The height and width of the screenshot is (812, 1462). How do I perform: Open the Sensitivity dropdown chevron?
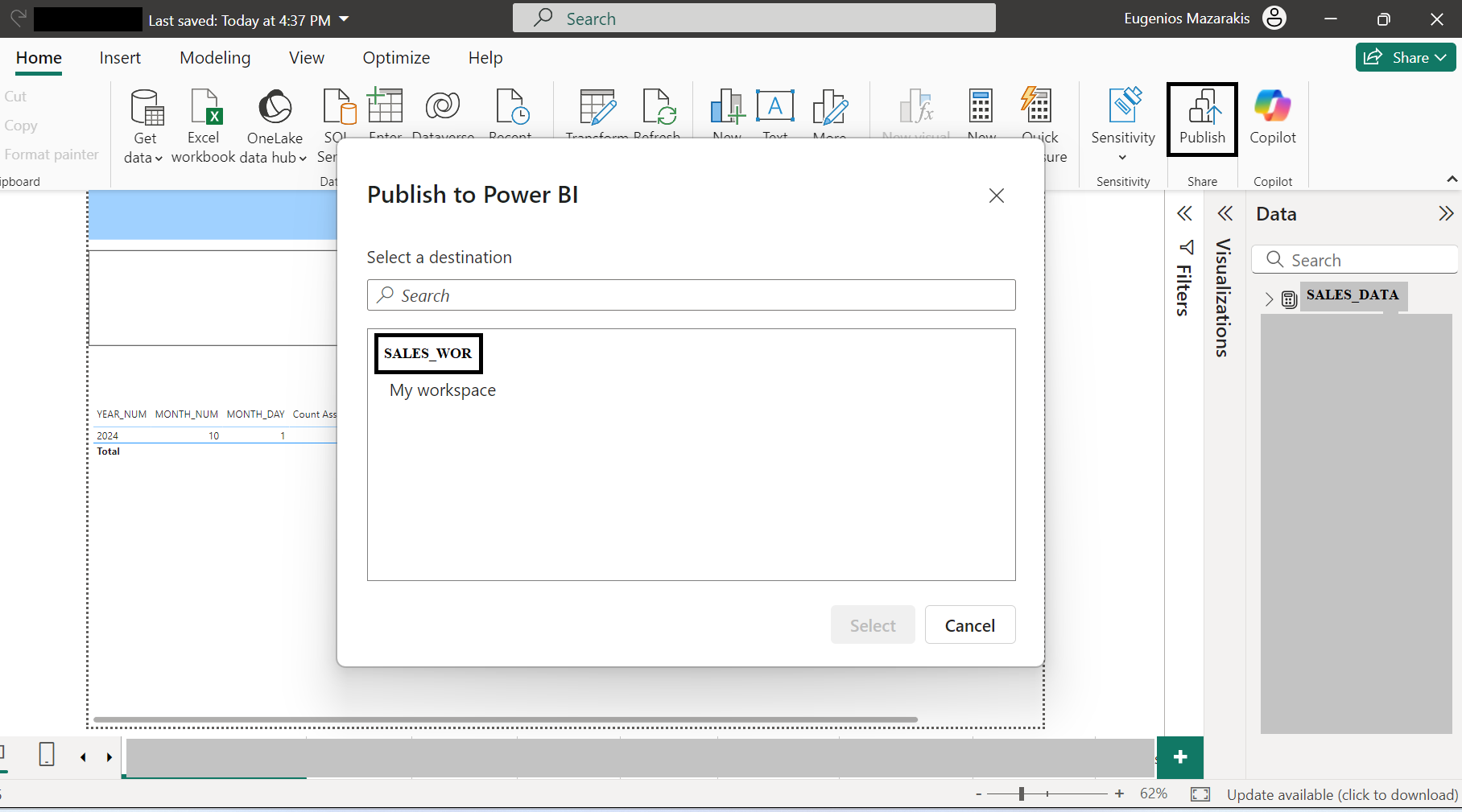(x=1122, y=157)
